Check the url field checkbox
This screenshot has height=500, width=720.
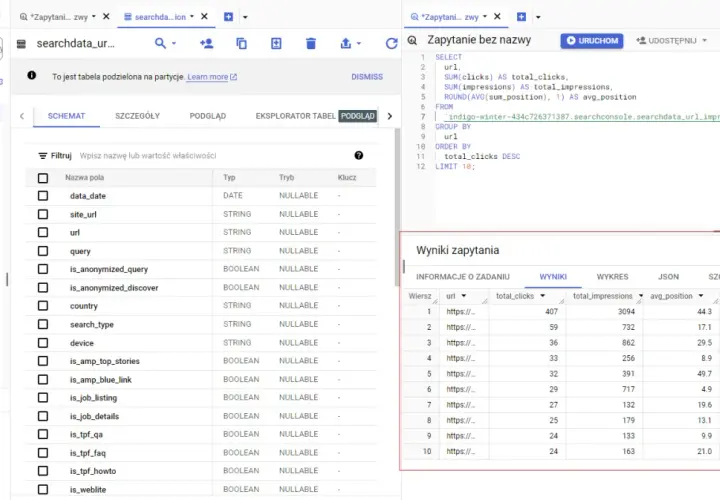(x=43, y=232)
